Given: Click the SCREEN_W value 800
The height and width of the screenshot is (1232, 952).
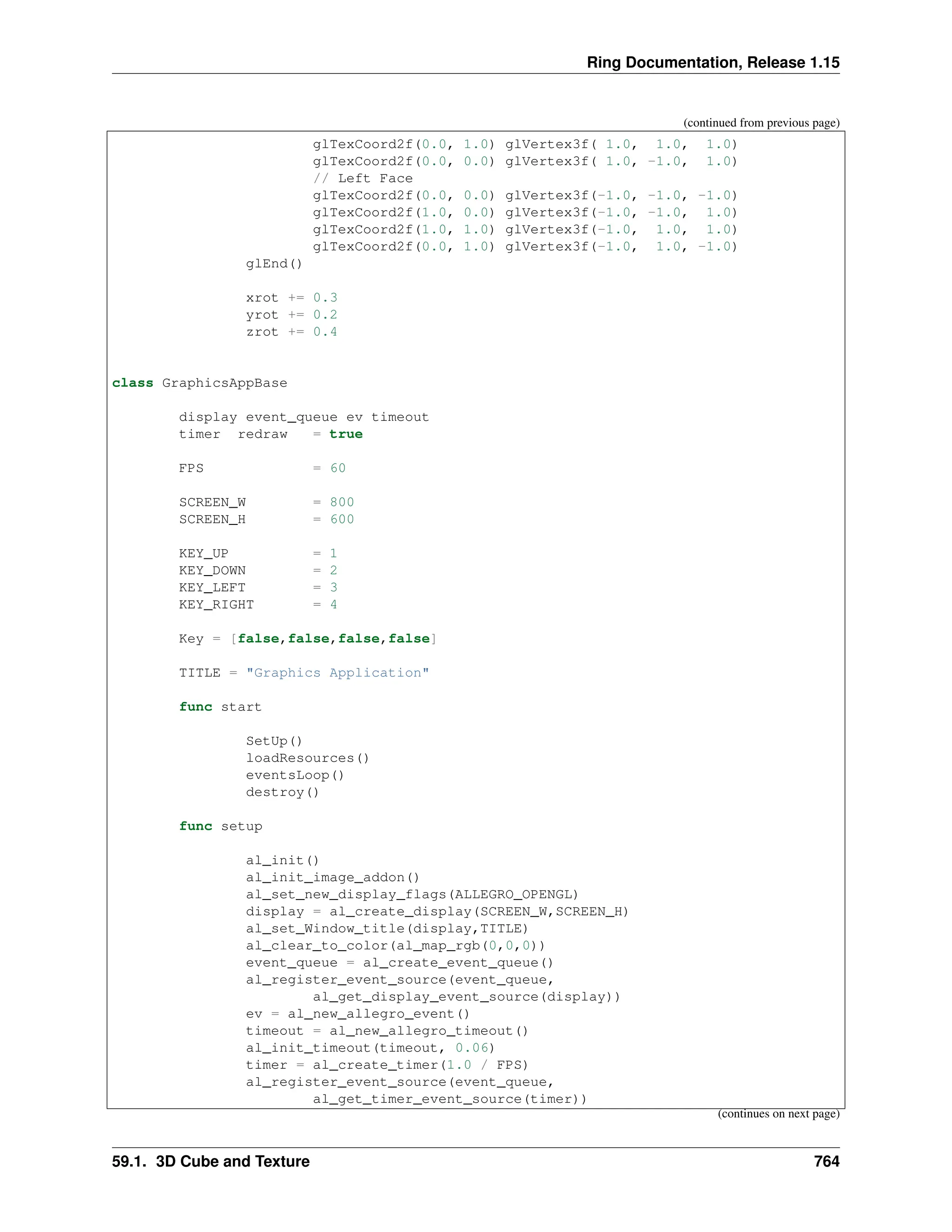Looking at the screenshot, I should [x=342, y=502].
